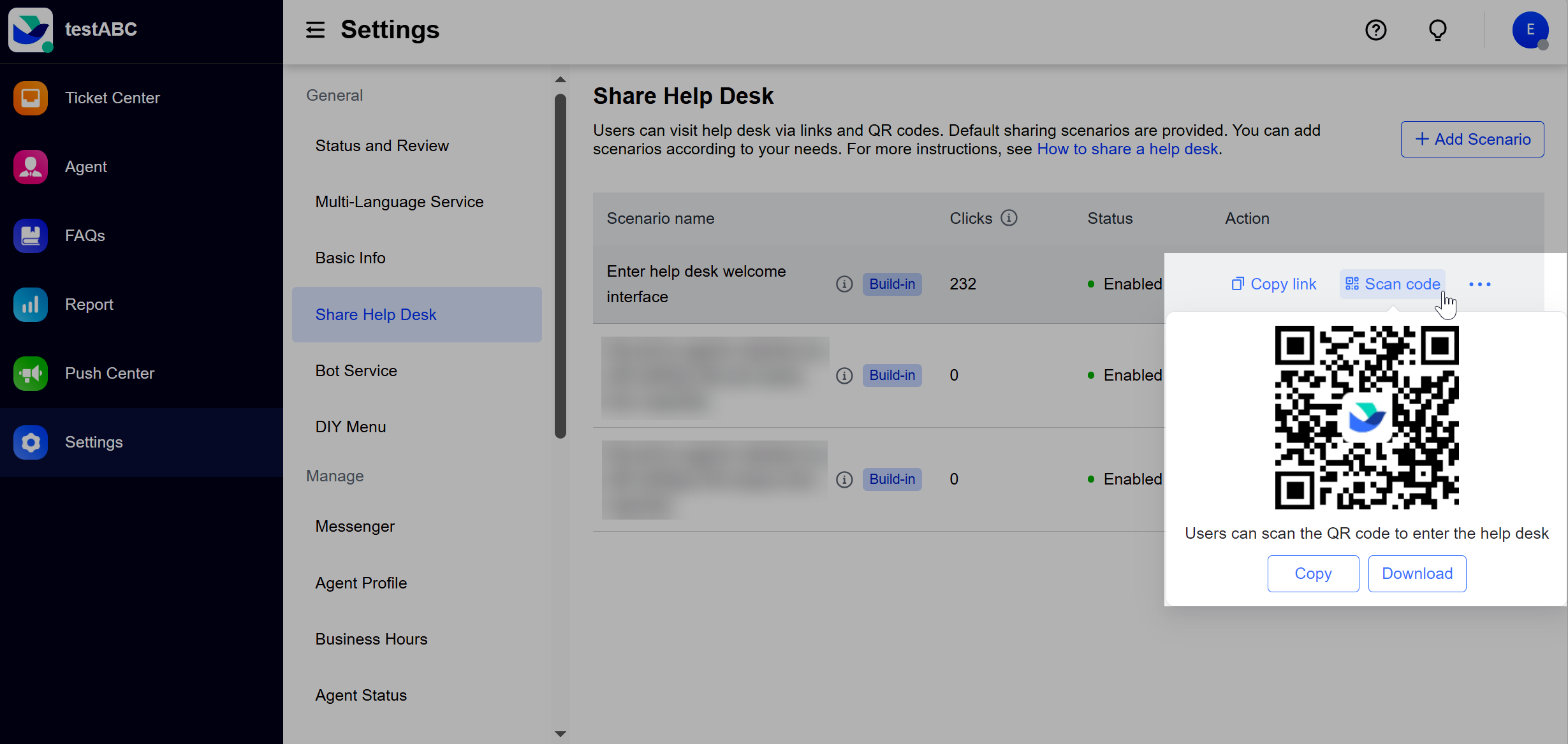Click the Scenario name column header
This screenshot has height=744, width=1568.
661,219
